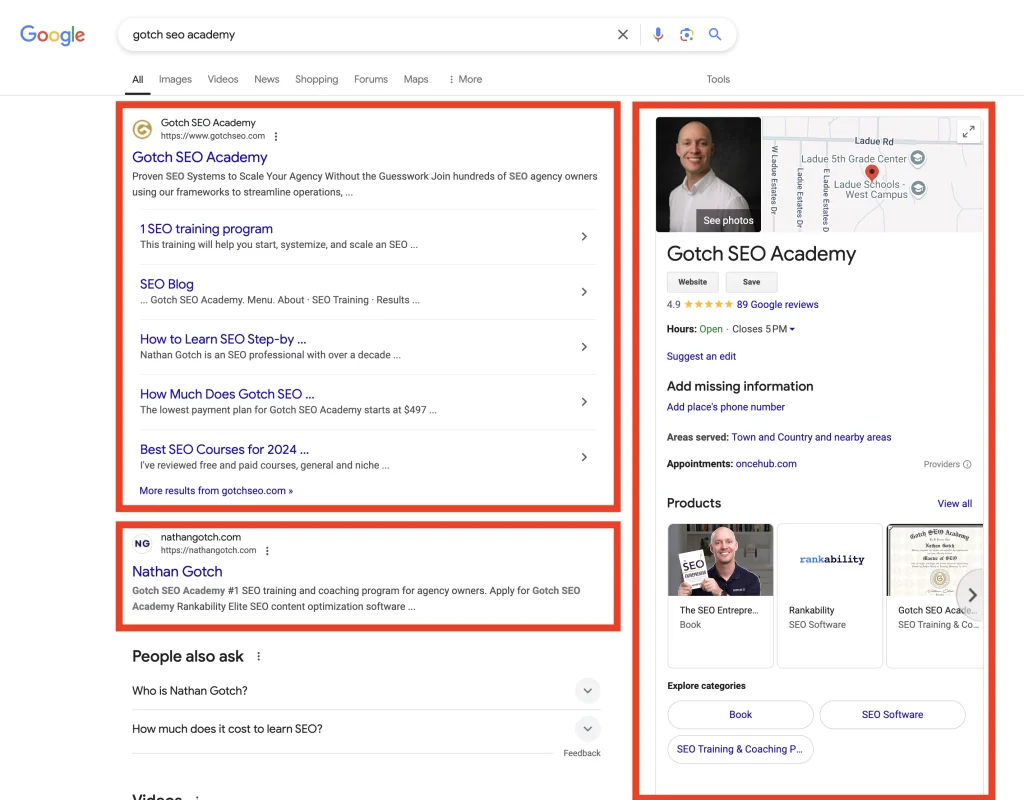1024x800 pixels.
Task: Click More results from gotchseo.com
Action: (216, 490)
